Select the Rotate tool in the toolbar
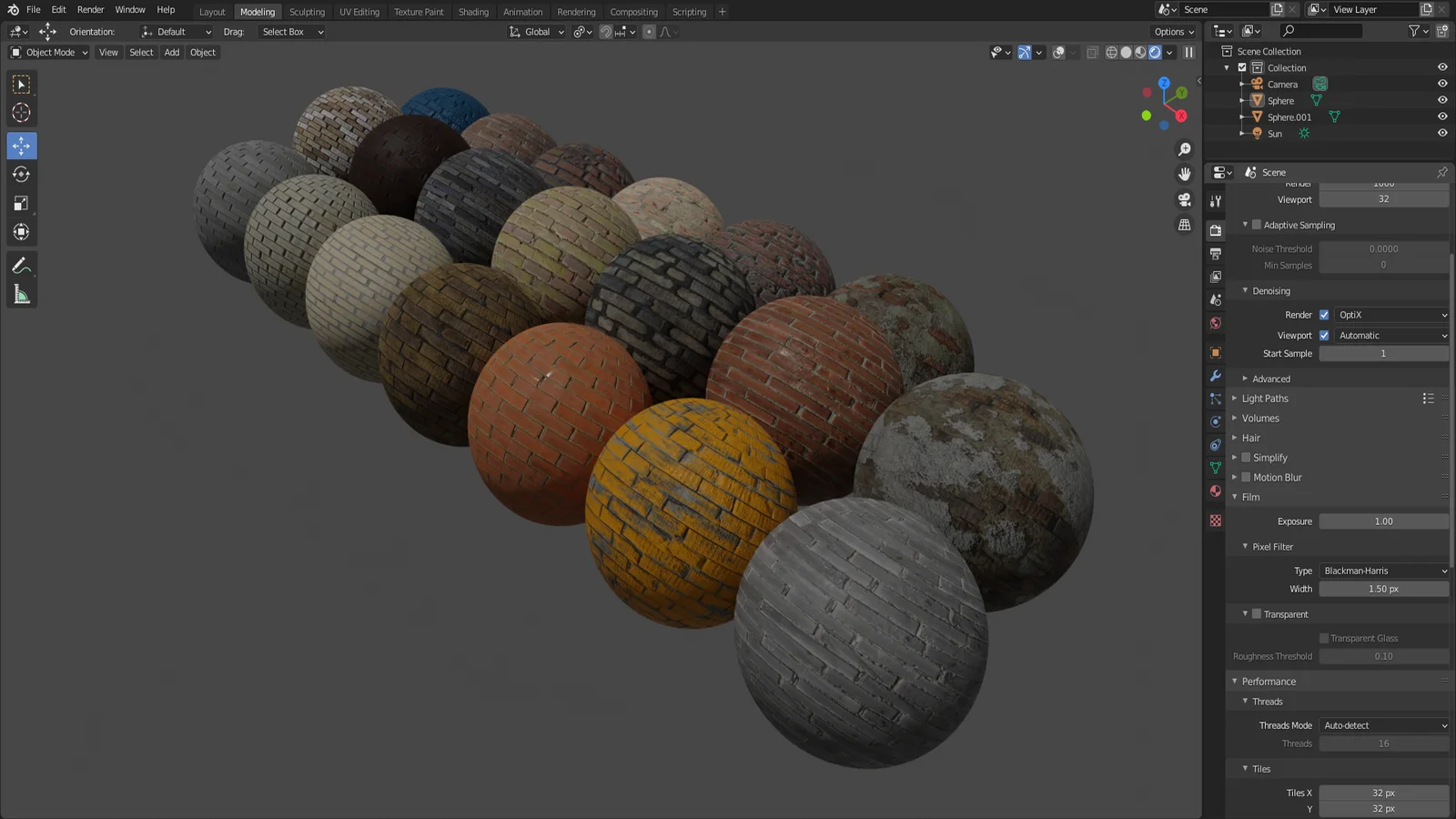1456x819 pixels. [x=21, y=174]
